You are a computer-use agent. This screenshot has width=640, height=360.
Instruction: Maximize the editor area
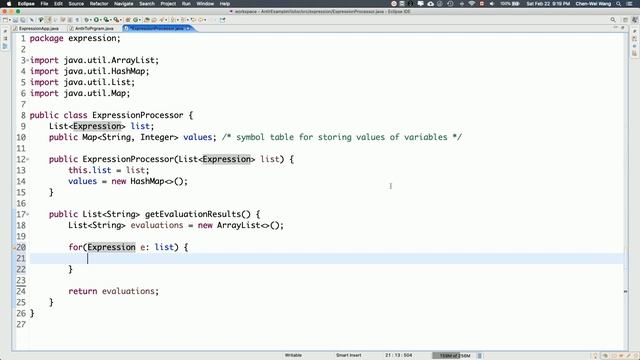point(622,28)
